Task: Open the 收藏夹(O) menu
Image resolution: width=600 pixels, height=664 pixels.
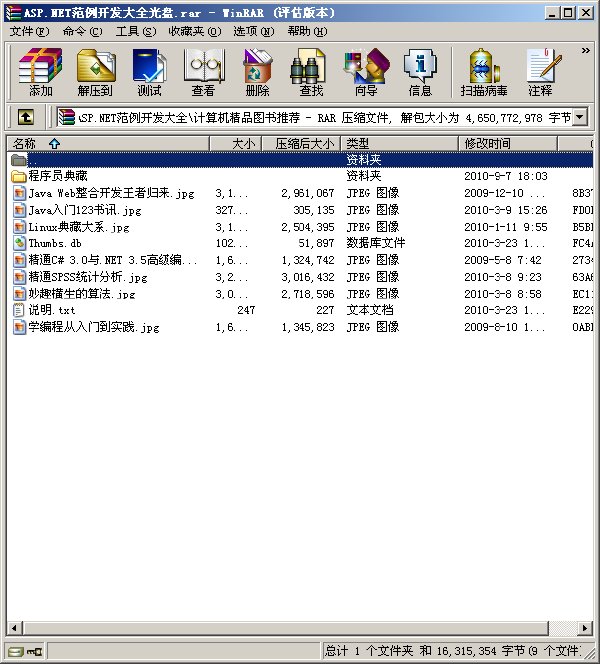Action: pyautogui.click(x=195, y=31)
